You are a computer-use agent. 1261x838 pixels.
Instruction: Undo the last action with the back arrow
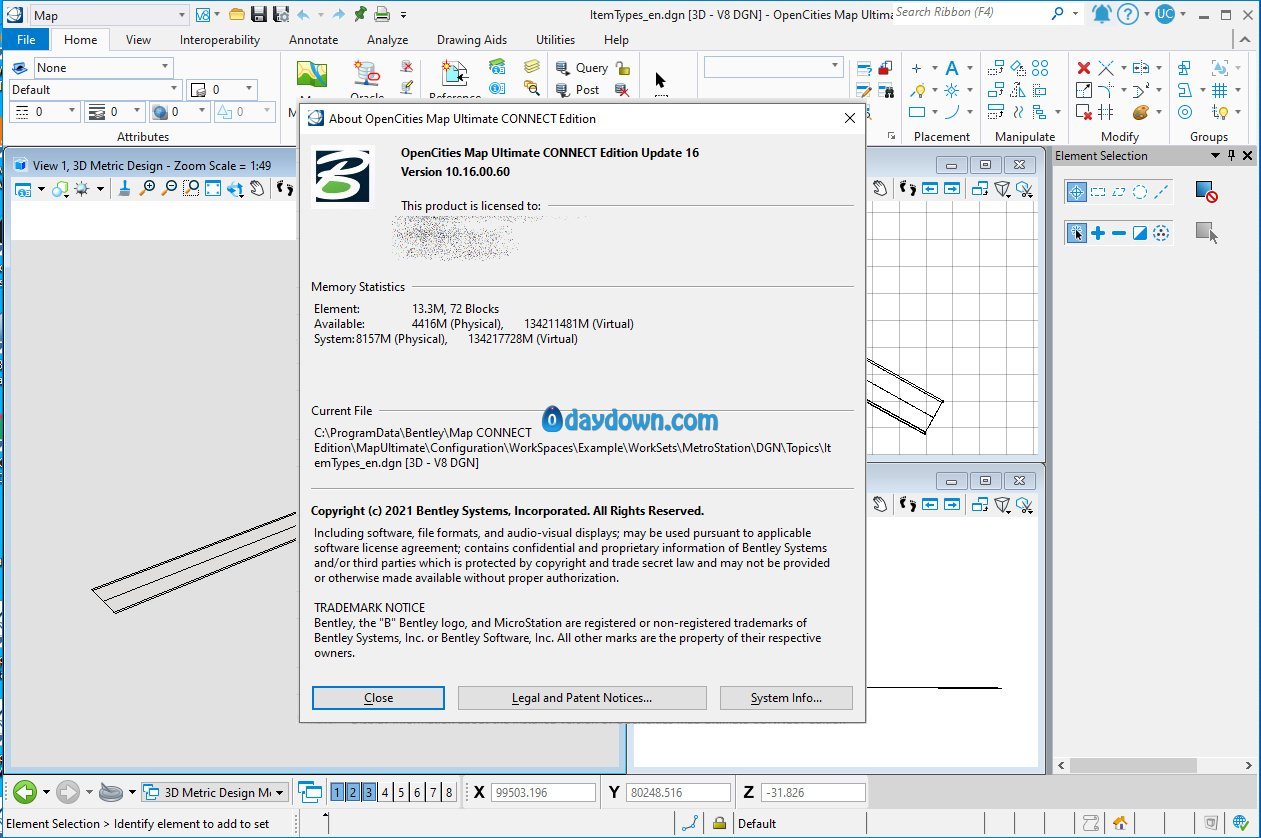[x=304, y=14]
